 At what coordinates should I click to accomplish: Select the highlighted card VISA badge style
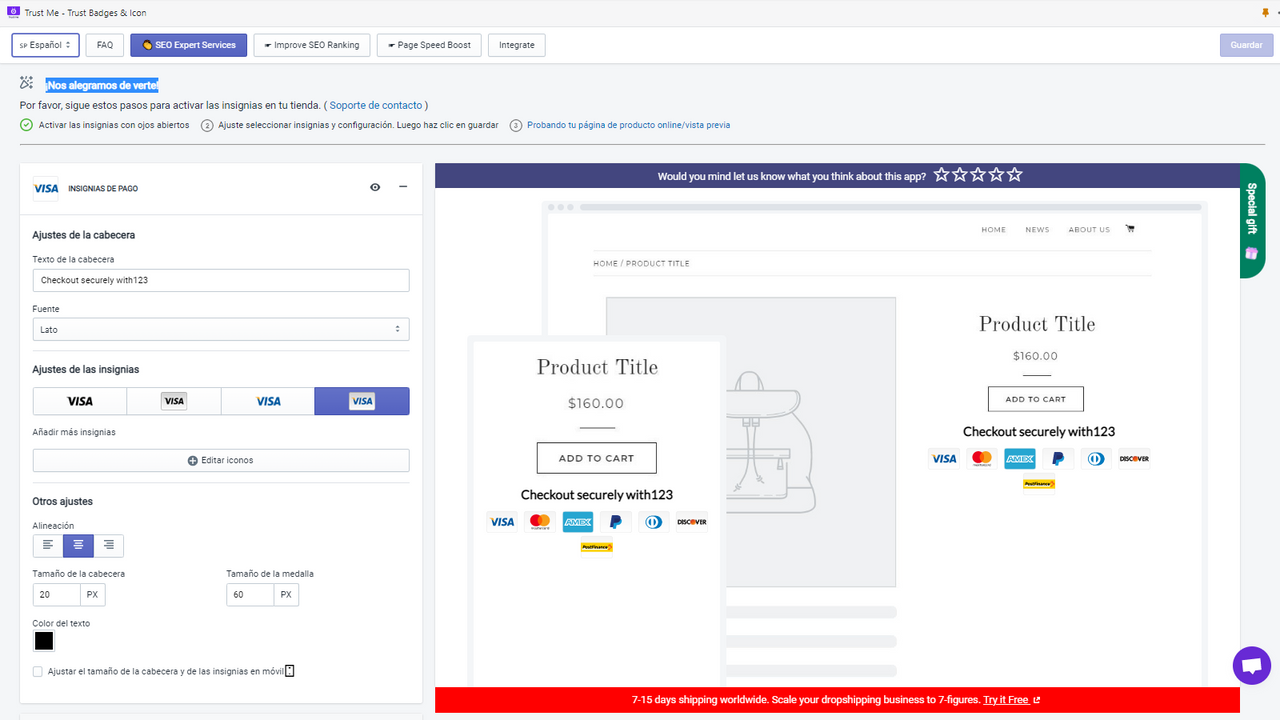click(362, 401)
